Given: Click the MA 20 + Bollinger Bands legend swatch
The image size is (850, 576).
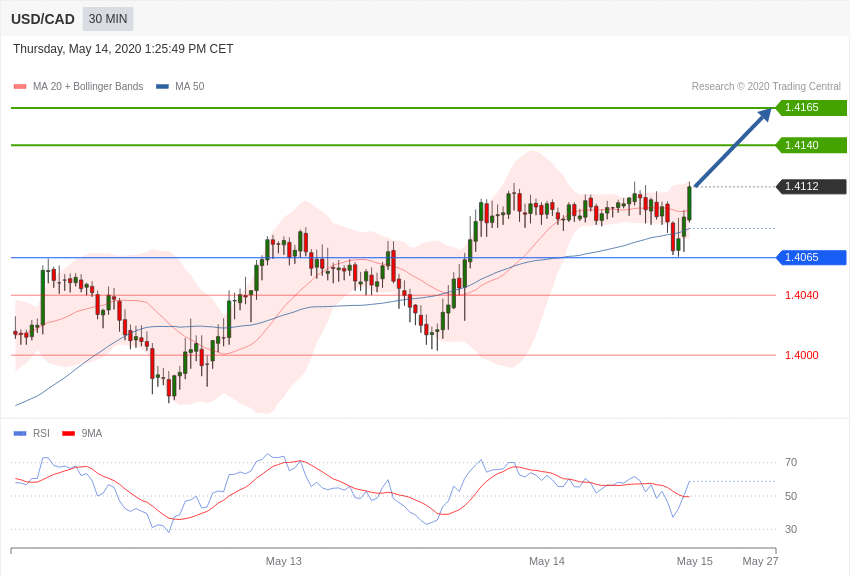Looking at the screenshot, I should coord(20,86).
